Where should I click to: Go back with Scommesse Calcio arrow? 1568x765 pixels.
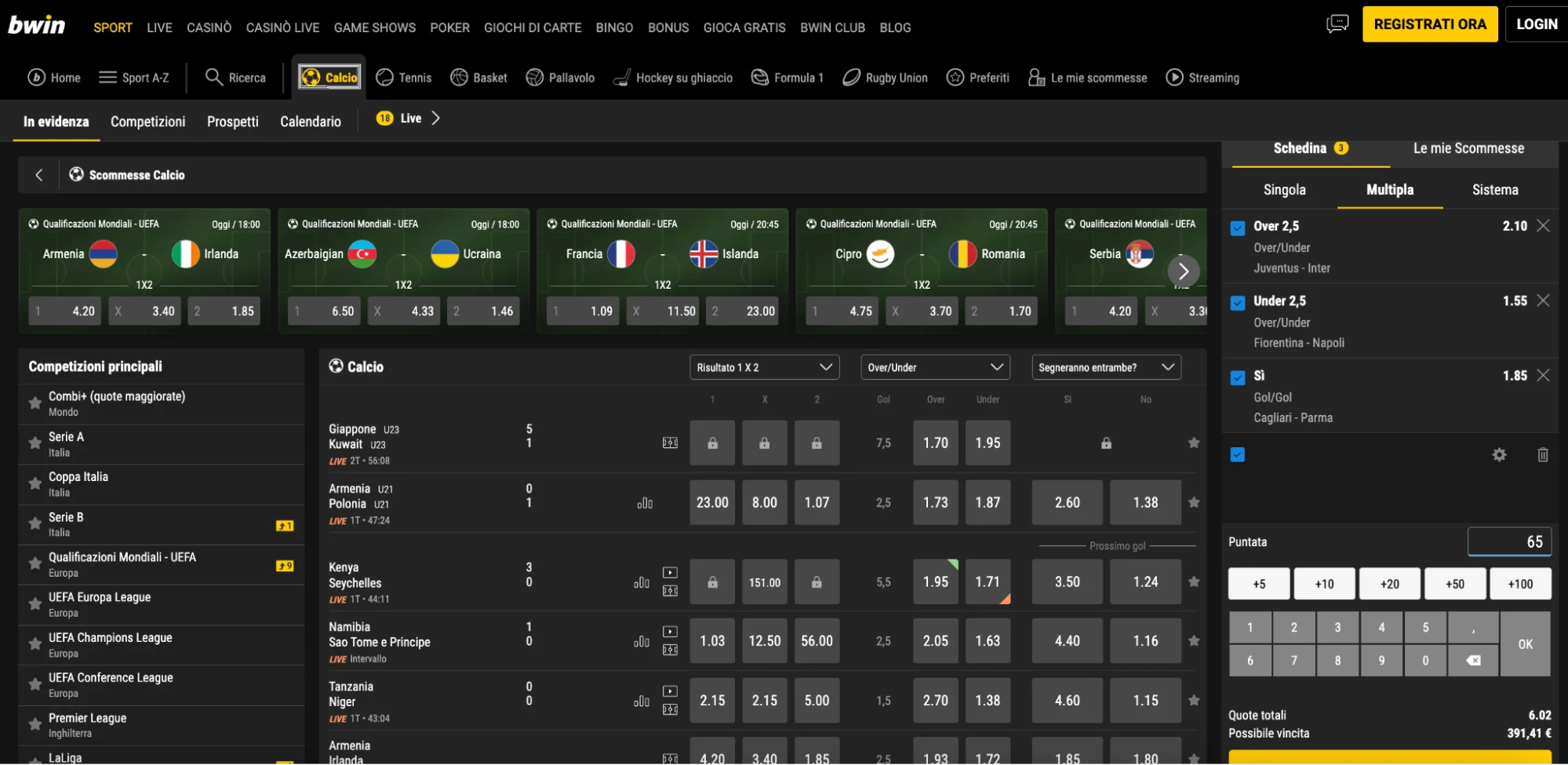click(x=39, y=175)
